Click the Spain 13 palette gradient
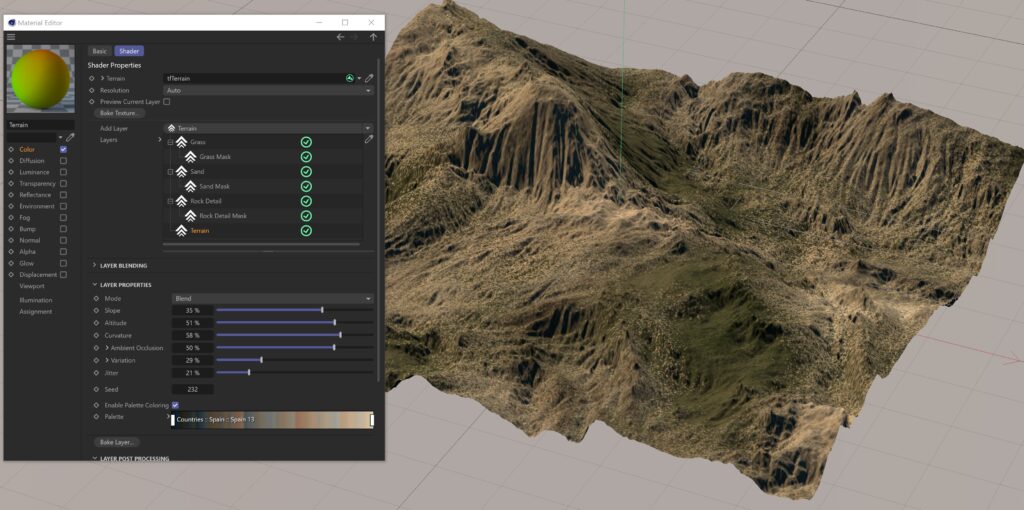1024x510 pixels. [272, 419]
